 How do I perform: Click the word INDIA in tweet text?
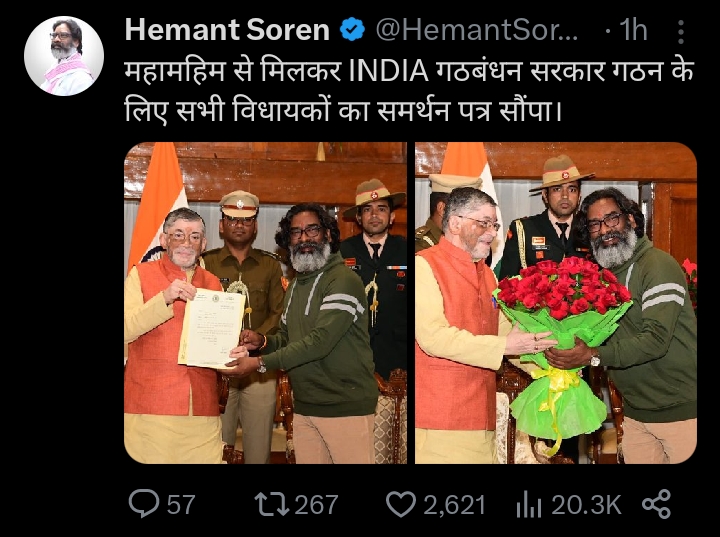[x=389, y=72]
